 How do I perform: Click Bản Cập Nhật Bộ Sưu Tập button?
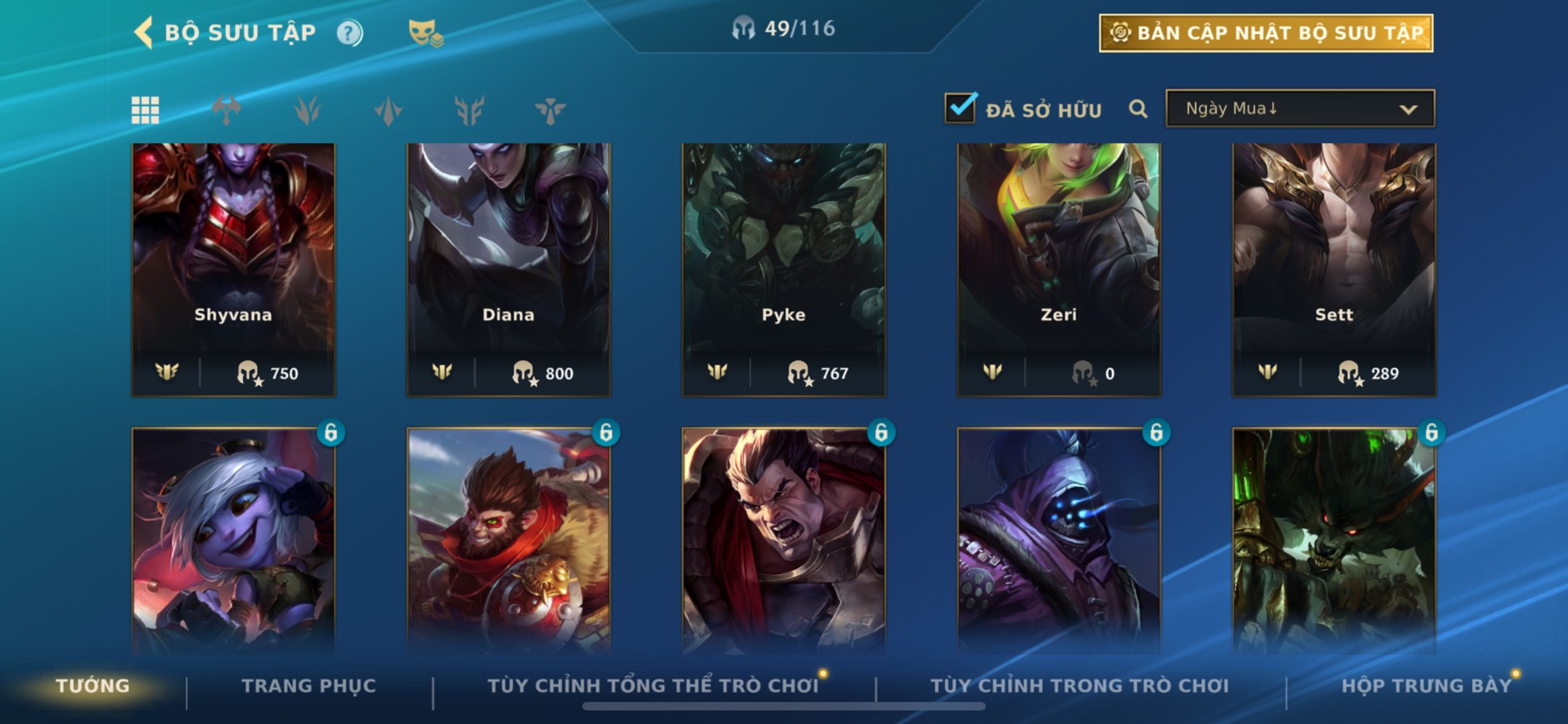click(1265, 33)
